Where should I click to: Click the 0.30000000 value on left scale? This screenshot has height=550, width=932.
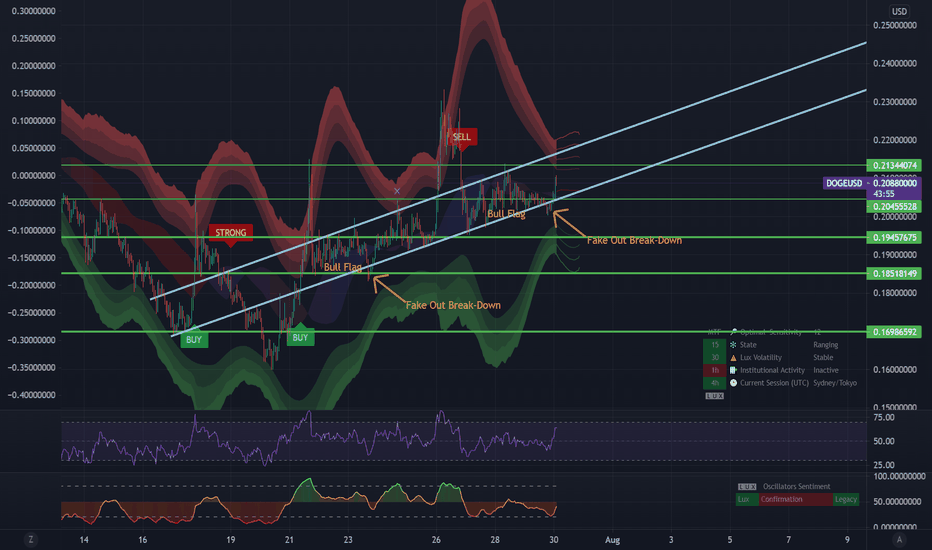pos(33,11)
